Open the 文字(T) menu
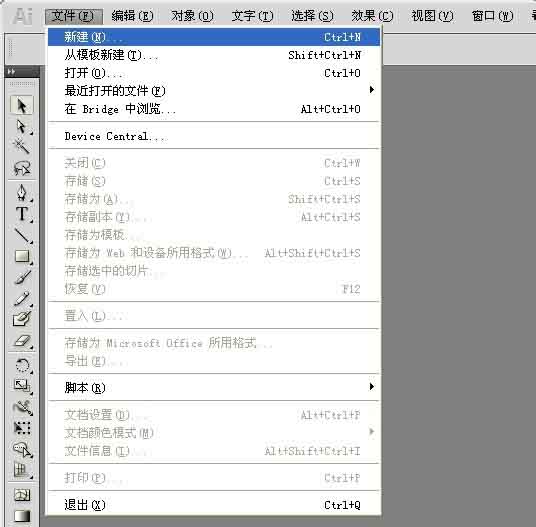Viewport: 536px width, 527px height. pos(253,16)
